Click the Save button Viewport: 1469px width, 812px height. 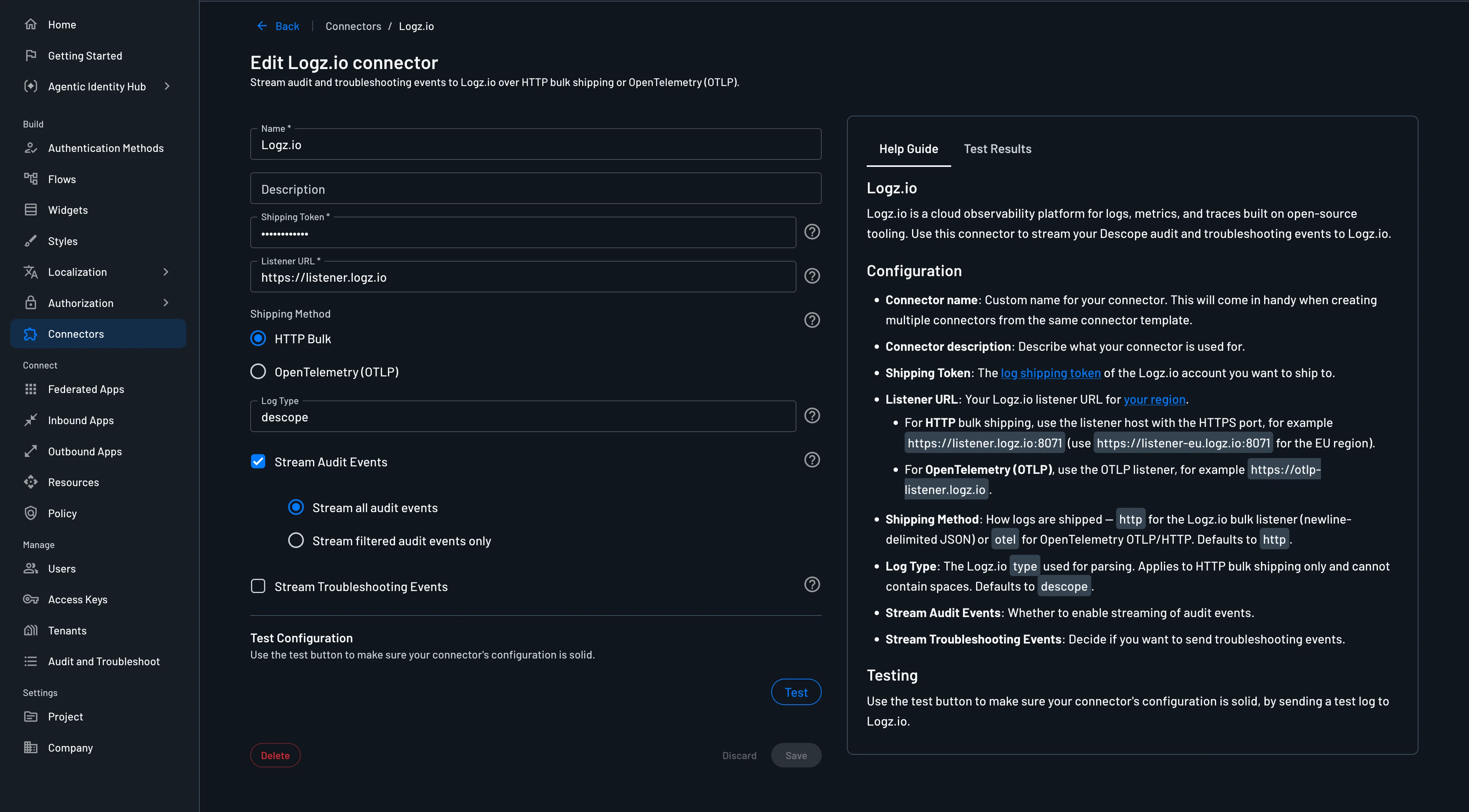pyautogui.click(x=796, y=756)
